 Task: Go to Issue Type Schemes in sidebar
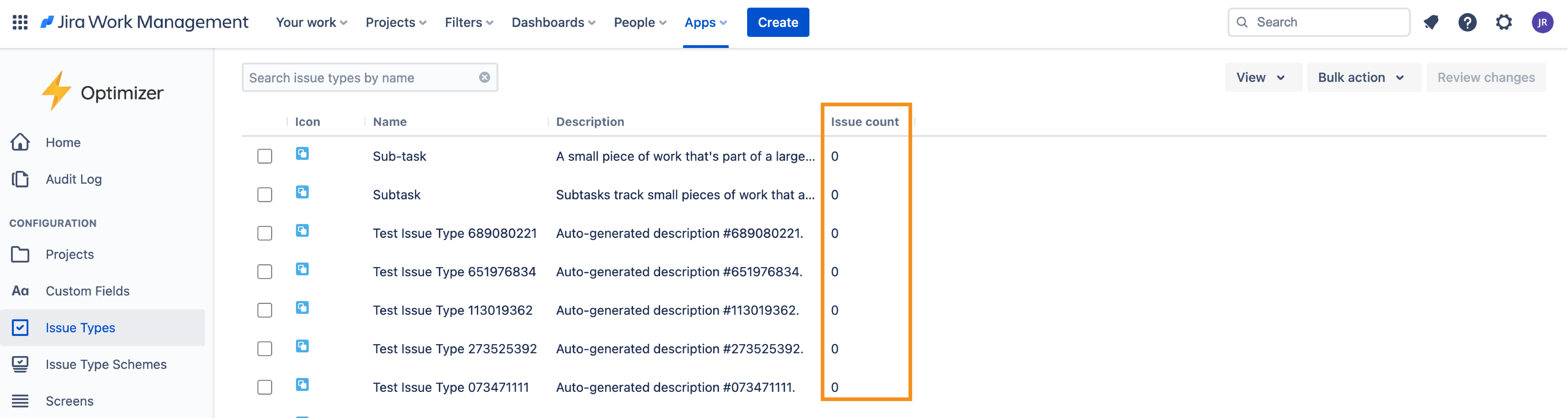[x=106, y=364]
